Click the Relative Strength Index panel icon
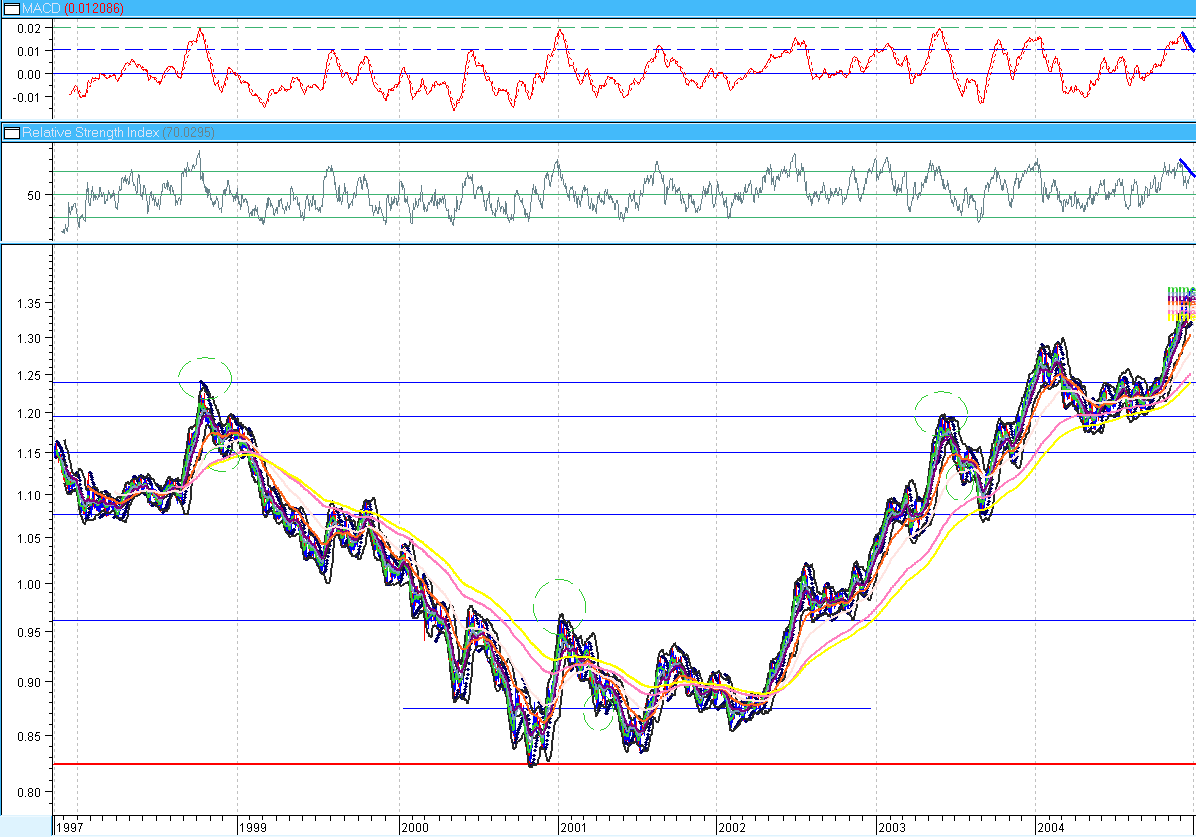1196x837 pixels. 10,132
